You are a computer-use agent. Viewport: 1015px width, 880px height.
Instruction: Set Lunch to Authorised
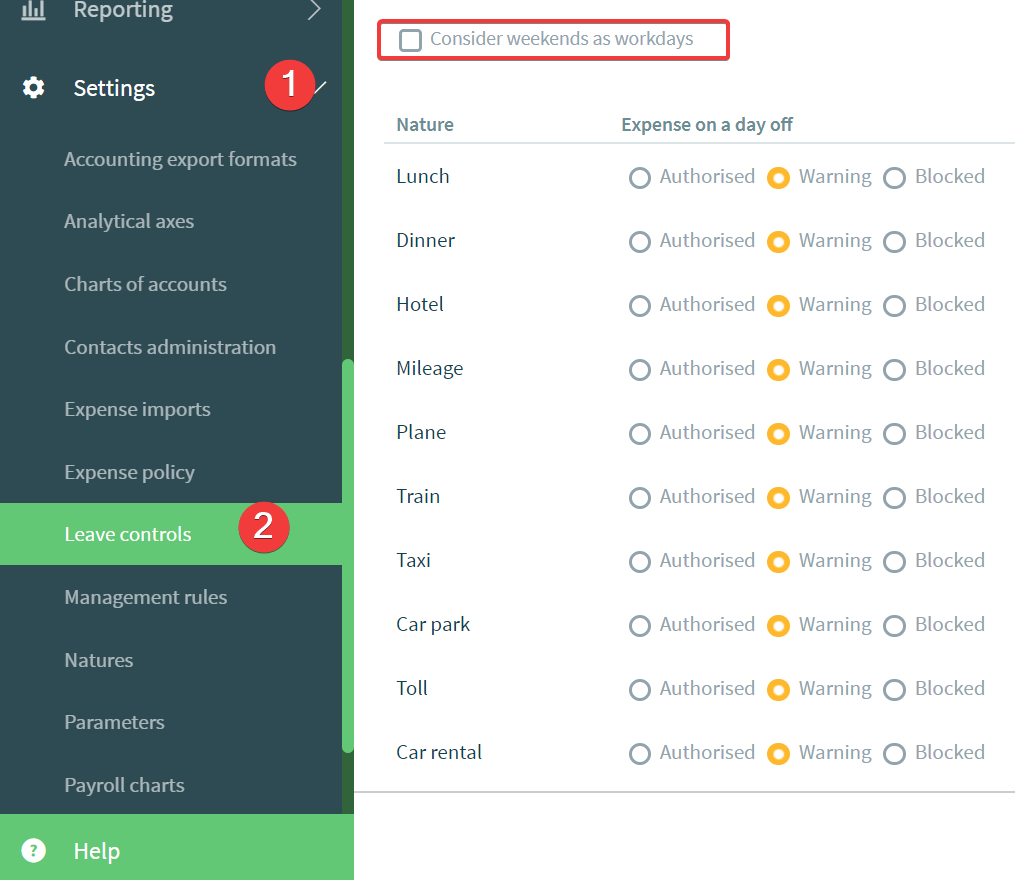640,177
